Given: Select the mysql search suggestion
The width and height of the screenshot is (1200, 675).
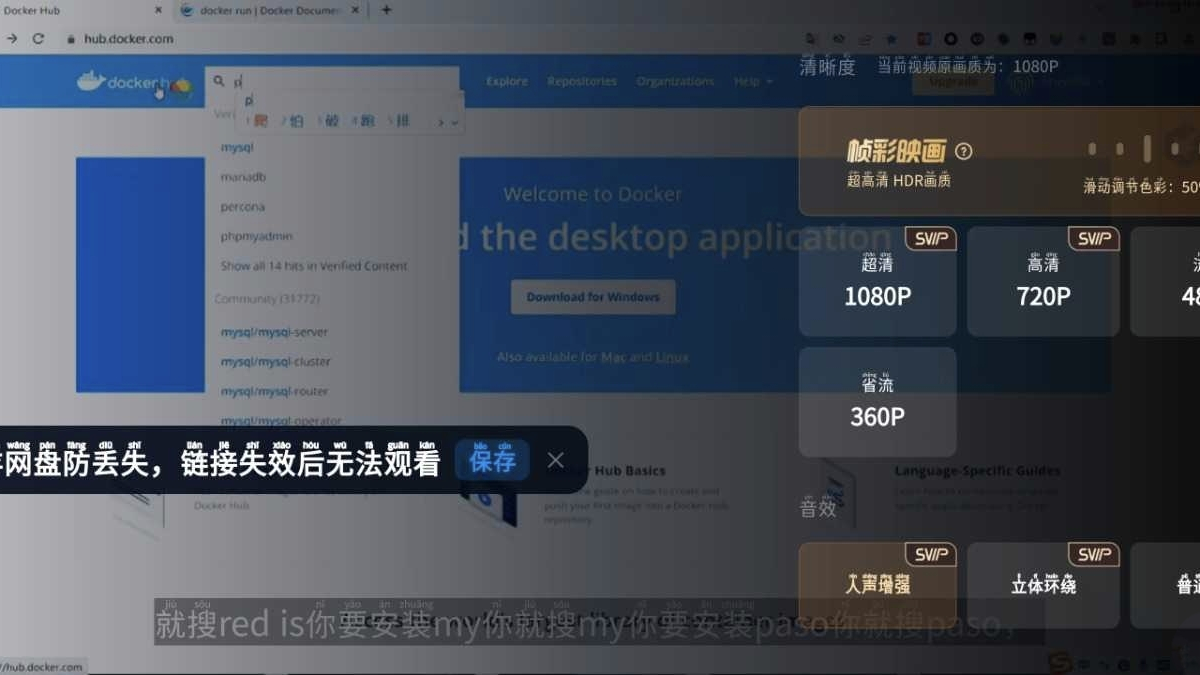Looking at the screenshot, I should [x=237, y=147].
